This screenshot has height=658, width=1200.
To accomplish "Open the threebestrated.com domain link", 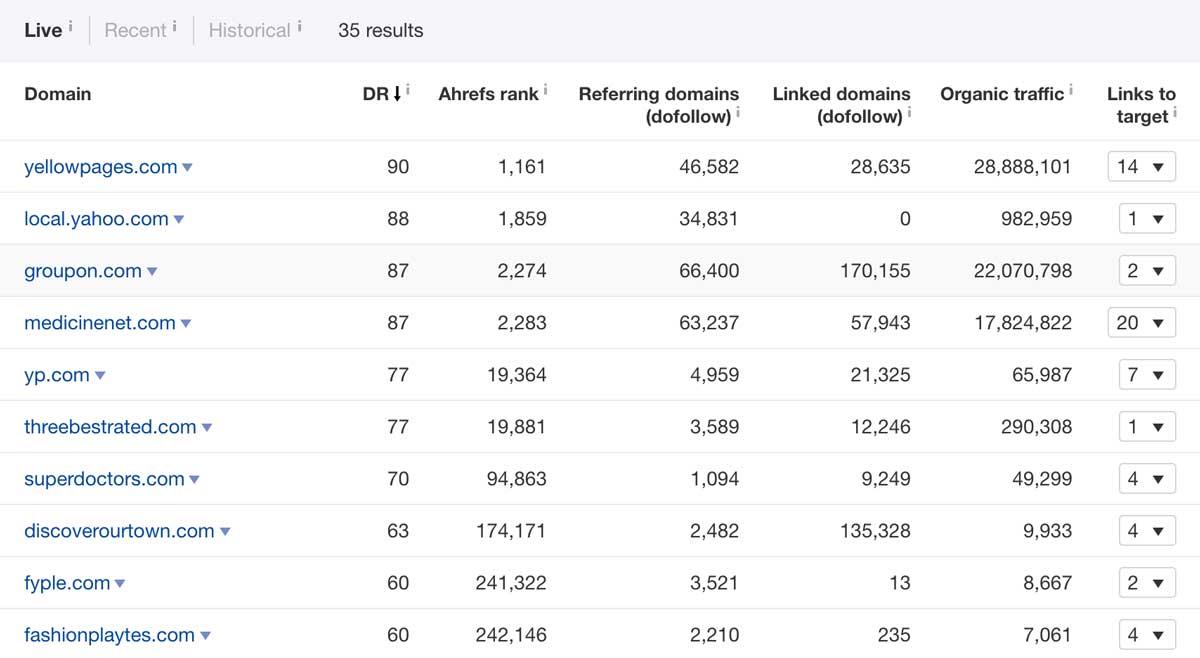I will pyautogui.click(x=110, y=427).
